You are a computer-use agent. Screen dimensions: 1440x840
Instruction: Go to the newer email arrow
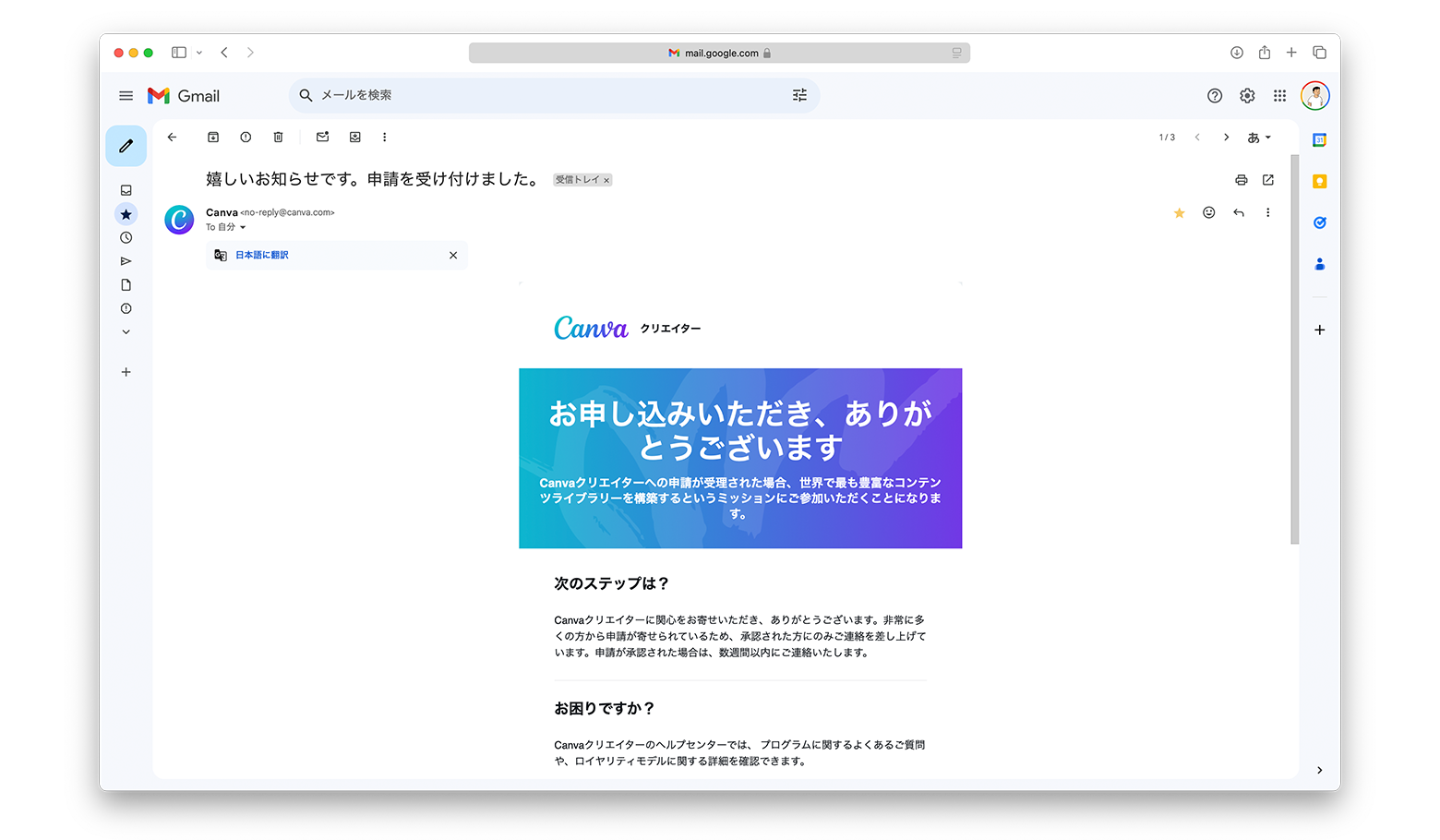(1197, 138)
